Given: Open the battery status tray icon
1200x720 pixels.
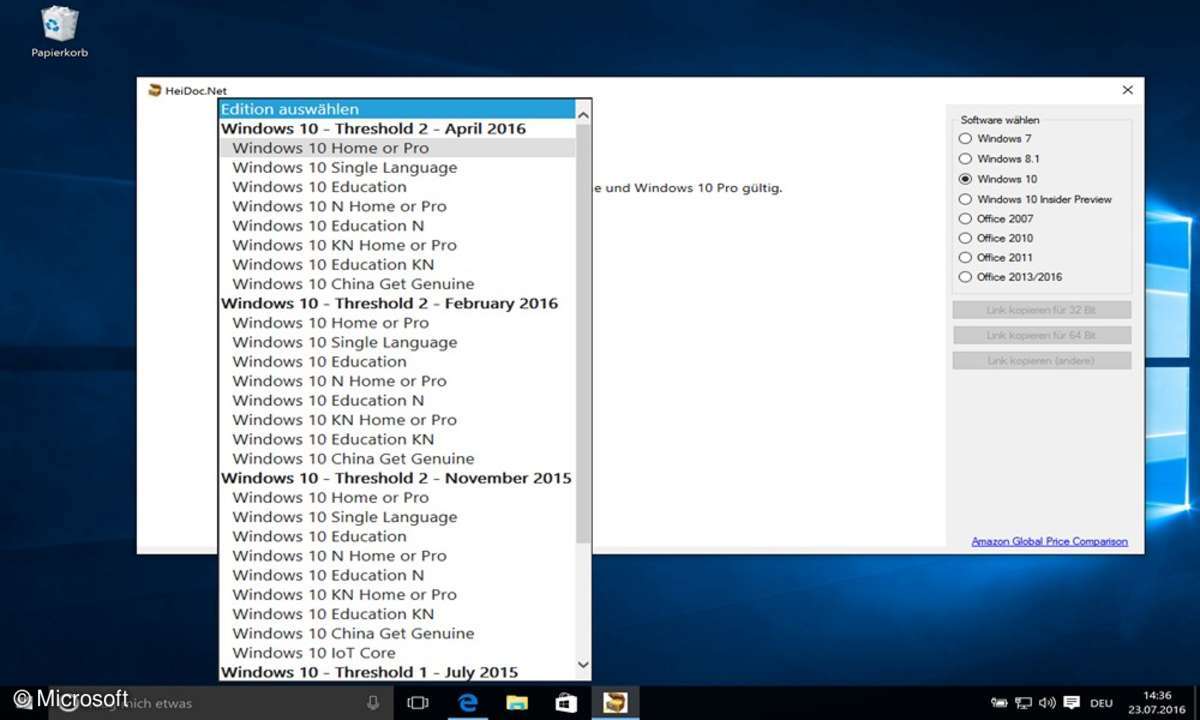Looking at the screenshot, I should 999,703.
